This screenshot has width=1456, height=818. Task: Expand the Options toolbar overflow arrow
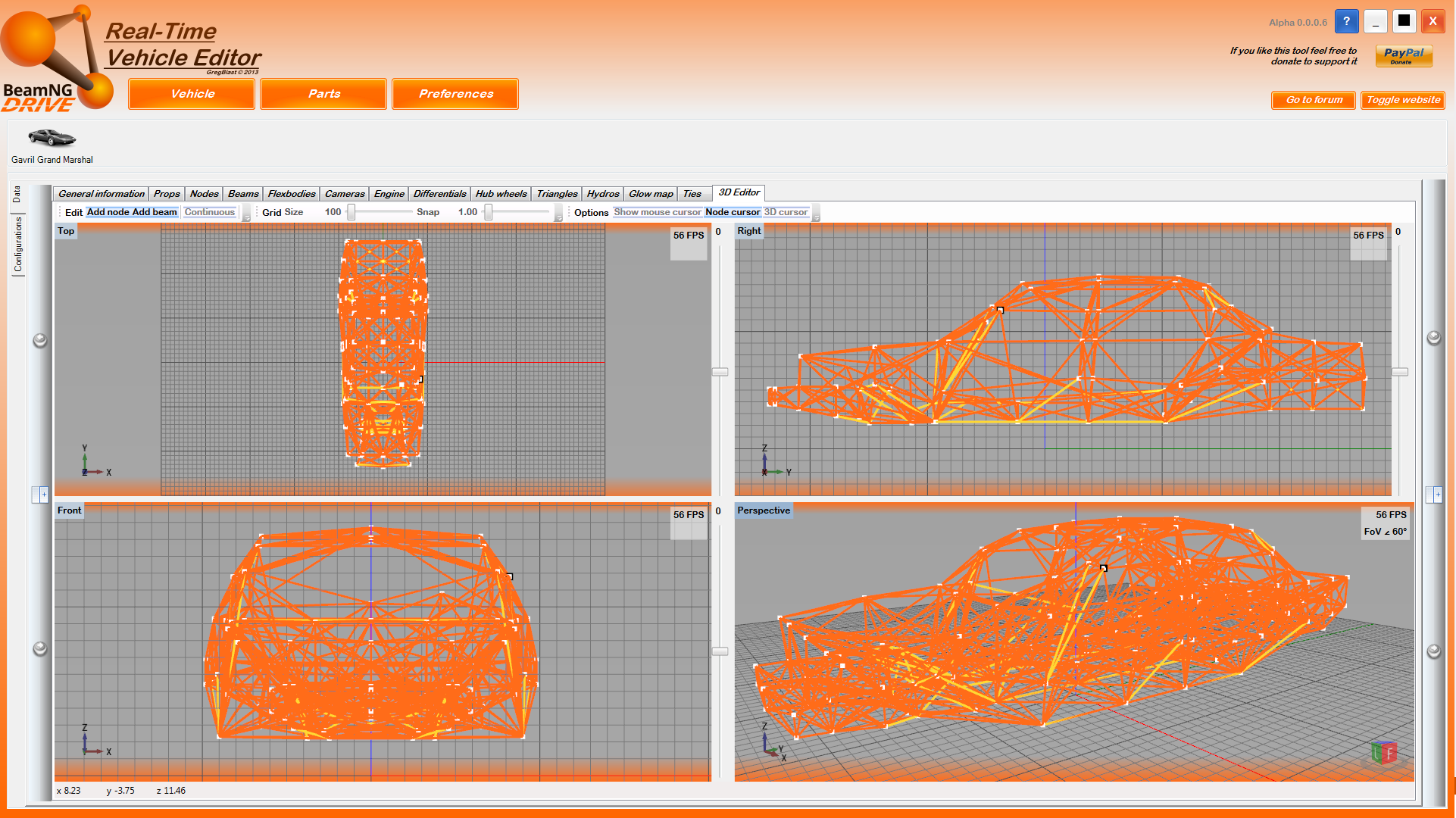(x=816, y=217)
